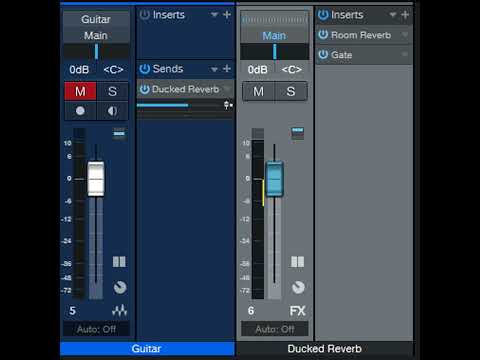Select Guitar input dropdown
The height and width of the screenshot is (360, 480).
pyautogui.click(x=96, y=19)
